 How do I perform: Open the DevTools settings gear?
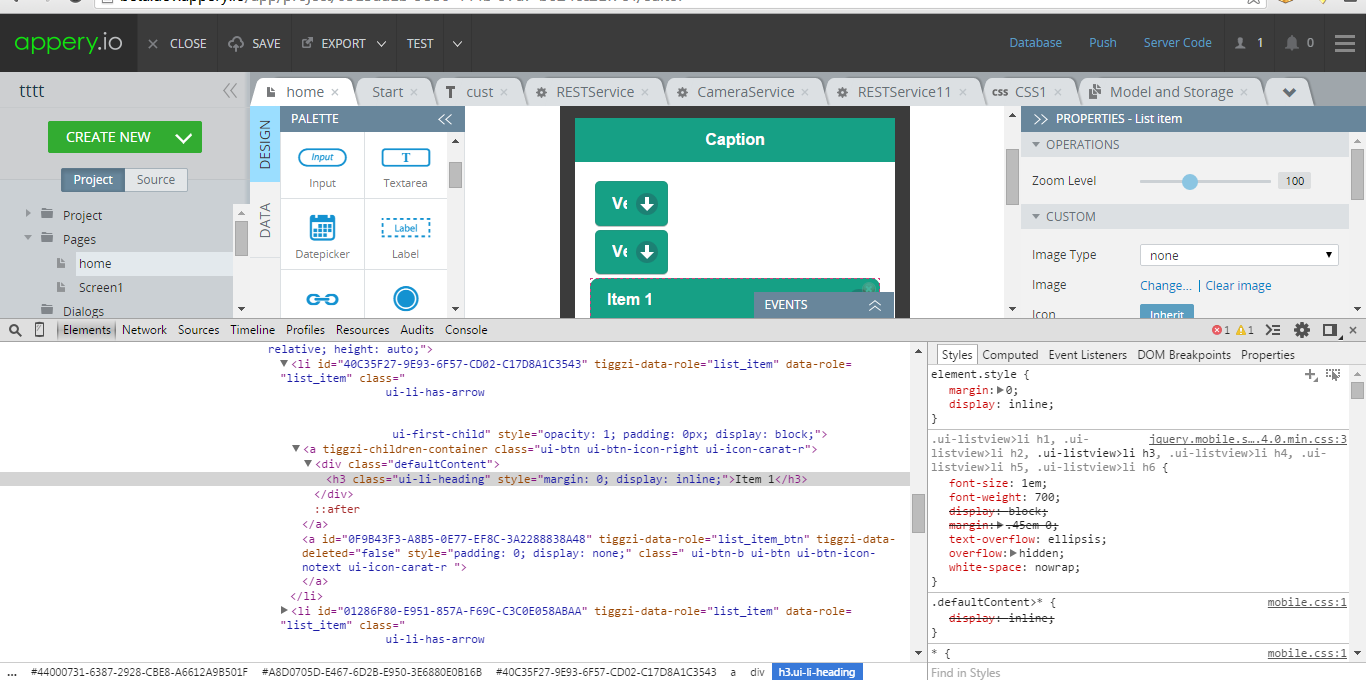coord(1302,330)
